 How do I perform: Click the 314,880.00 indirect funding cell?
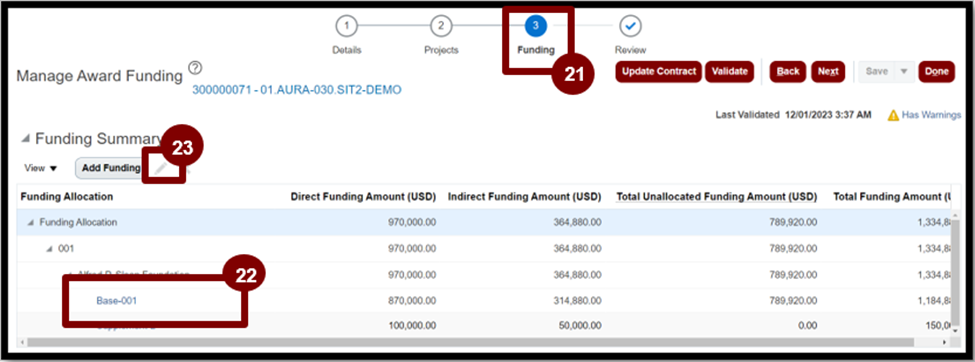(577, 300)
